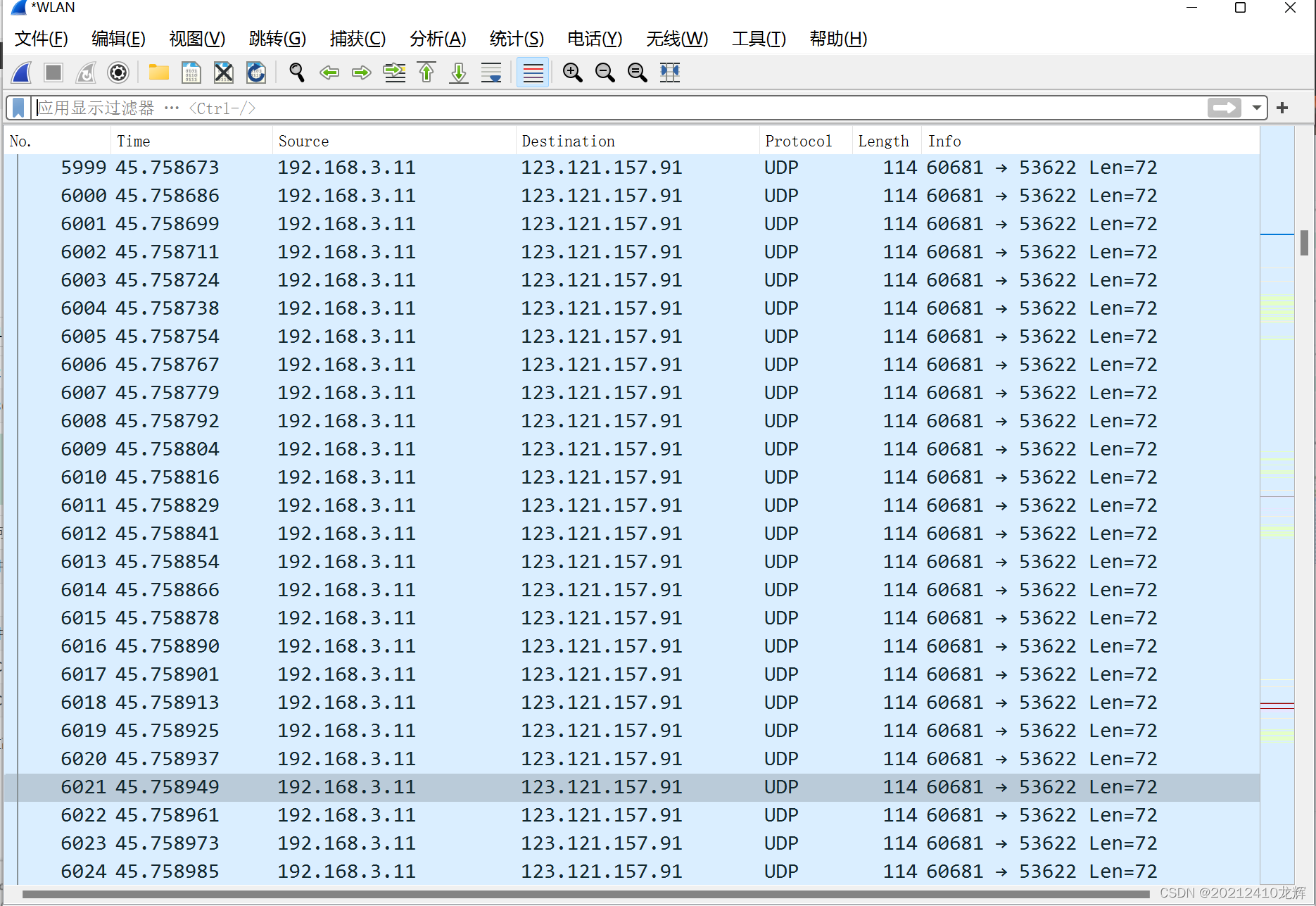The height and width of the screenshot is (906, 1316).
Task: Toggle auto-scroll during live capture
Action: [491, 73]
